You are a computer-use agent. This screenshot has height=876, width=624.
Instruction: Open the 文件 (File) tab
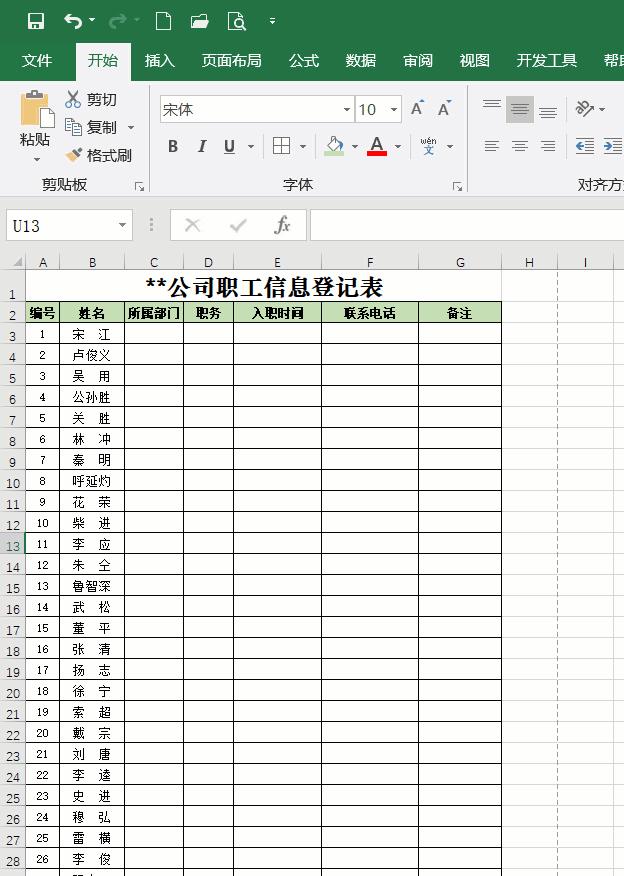point(37,60)
